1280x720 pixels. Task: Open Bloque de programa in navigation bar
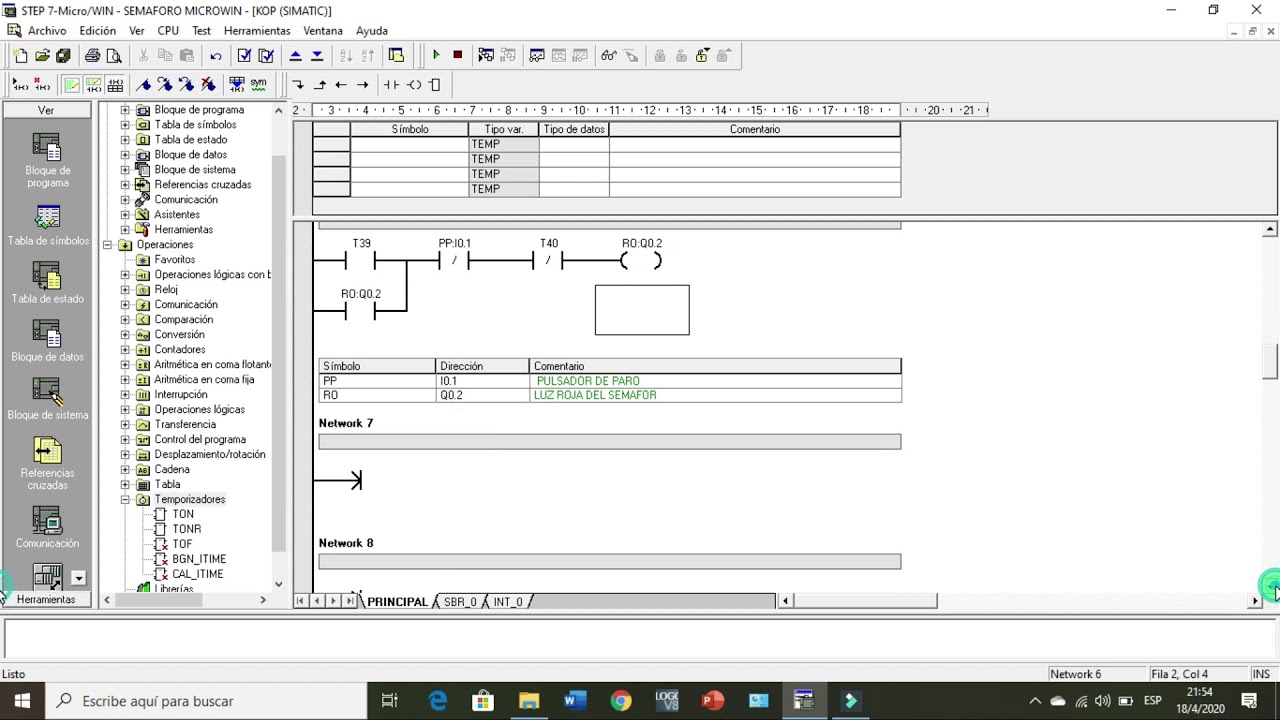(47, 160)
